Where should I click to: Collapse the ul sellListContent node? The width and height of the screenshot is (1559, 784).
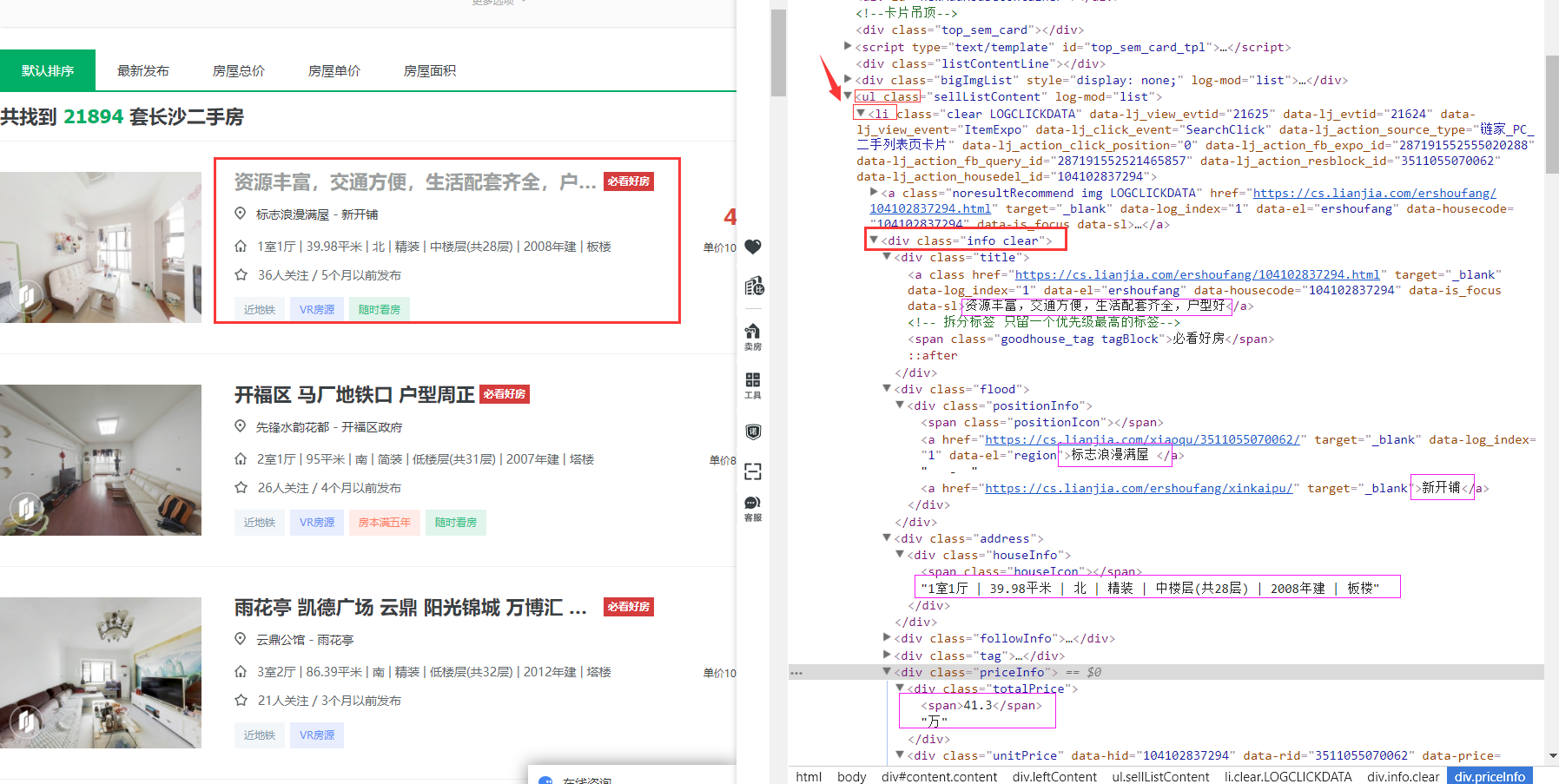pyautogui.click(x=848, y=96)
